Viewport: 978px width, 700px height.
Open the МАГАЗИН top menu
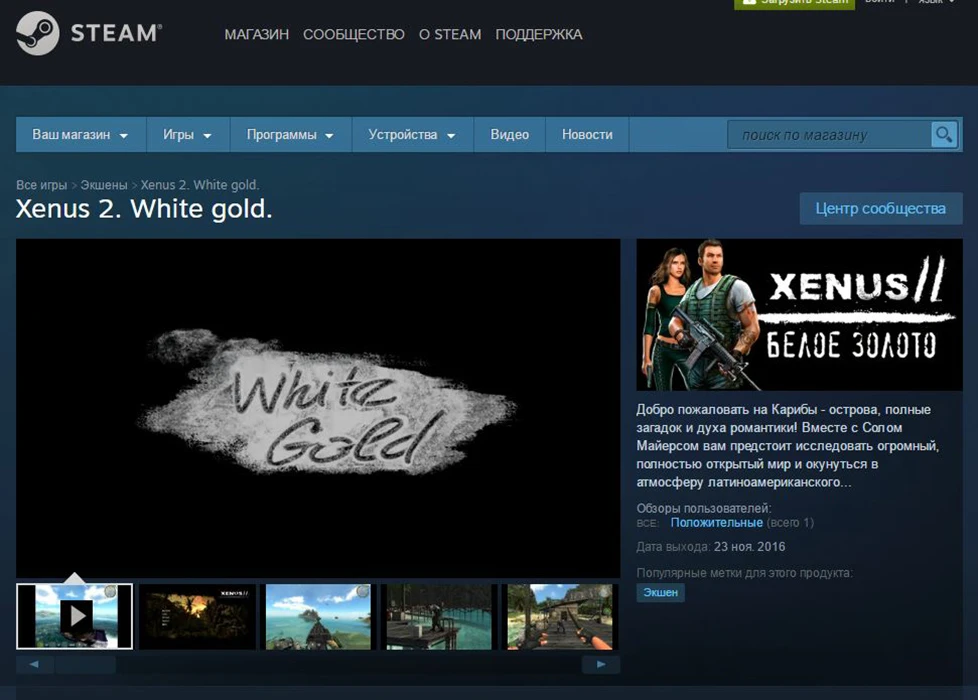point(256,34)
